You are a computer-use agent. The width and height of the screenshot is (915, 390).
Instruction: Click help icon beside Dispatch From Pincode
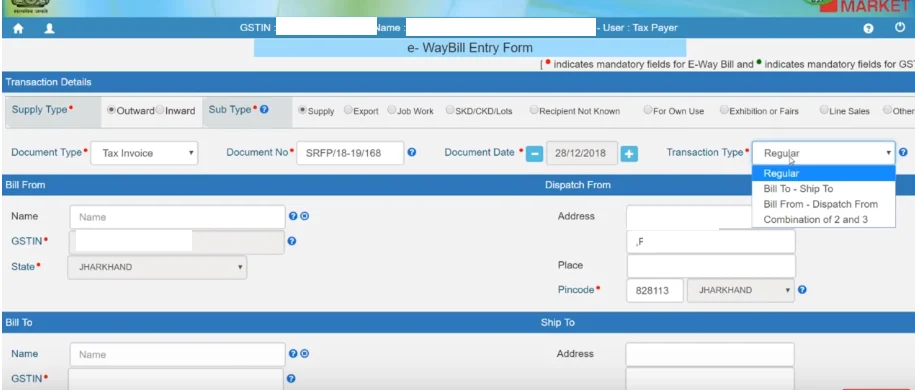(802, 290)
